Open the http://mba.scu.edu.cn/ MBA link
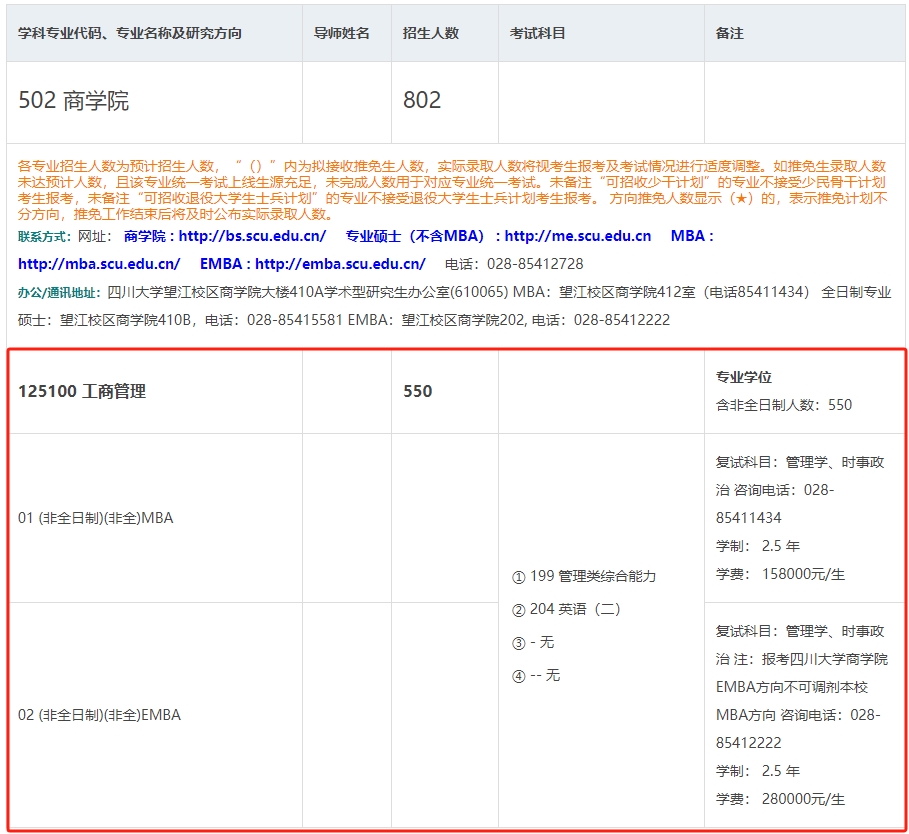Image resolution: width=909 pixels, height=834 pixels. pos(99,264)
